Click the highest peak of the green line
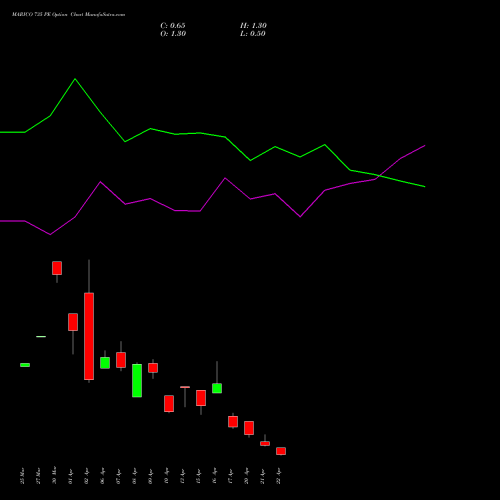Screen dimensions: 500x500 75,79
